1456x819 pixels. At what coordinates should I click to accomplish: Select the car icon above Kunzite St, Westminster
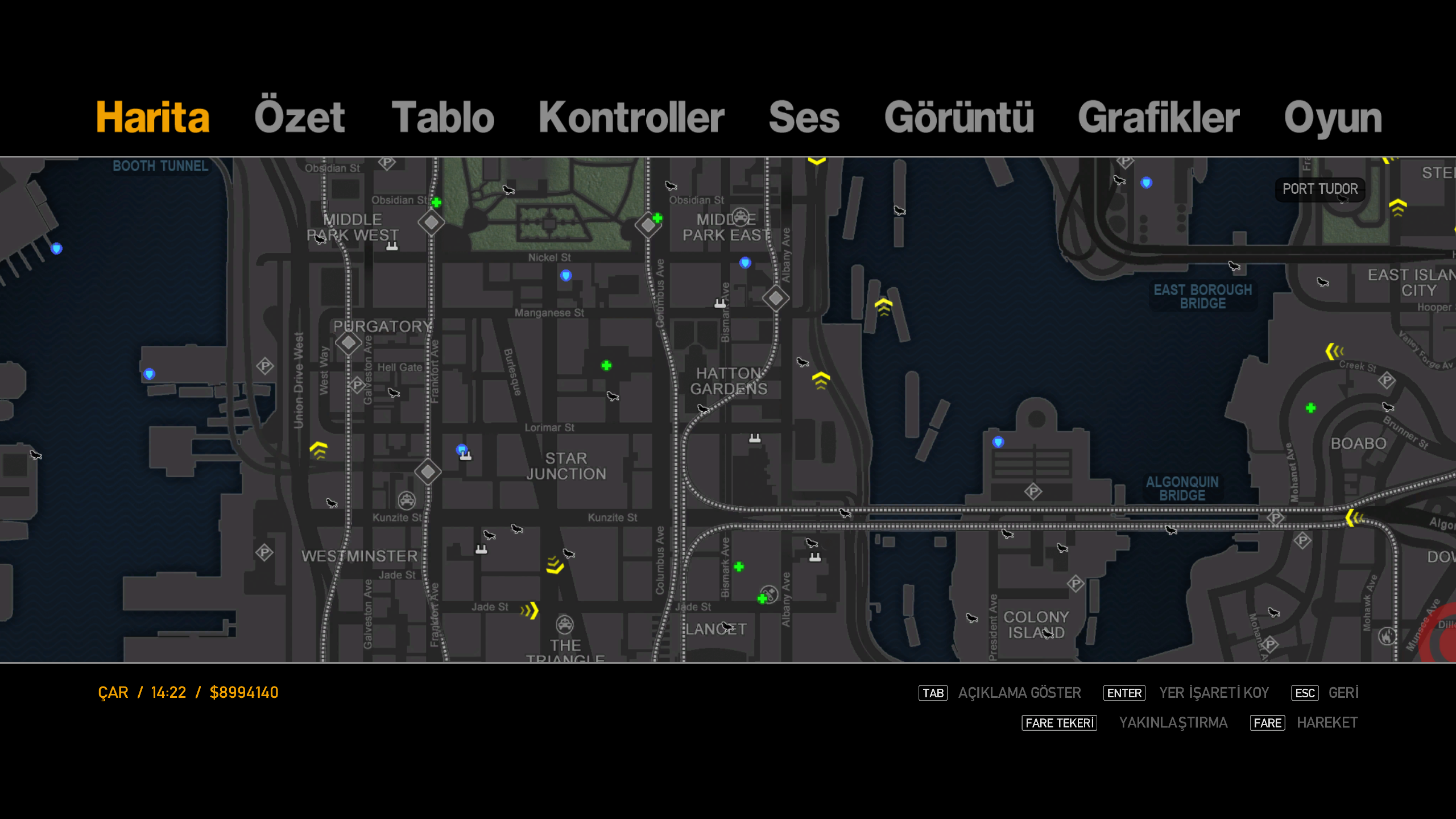click(x=407, y=501)
